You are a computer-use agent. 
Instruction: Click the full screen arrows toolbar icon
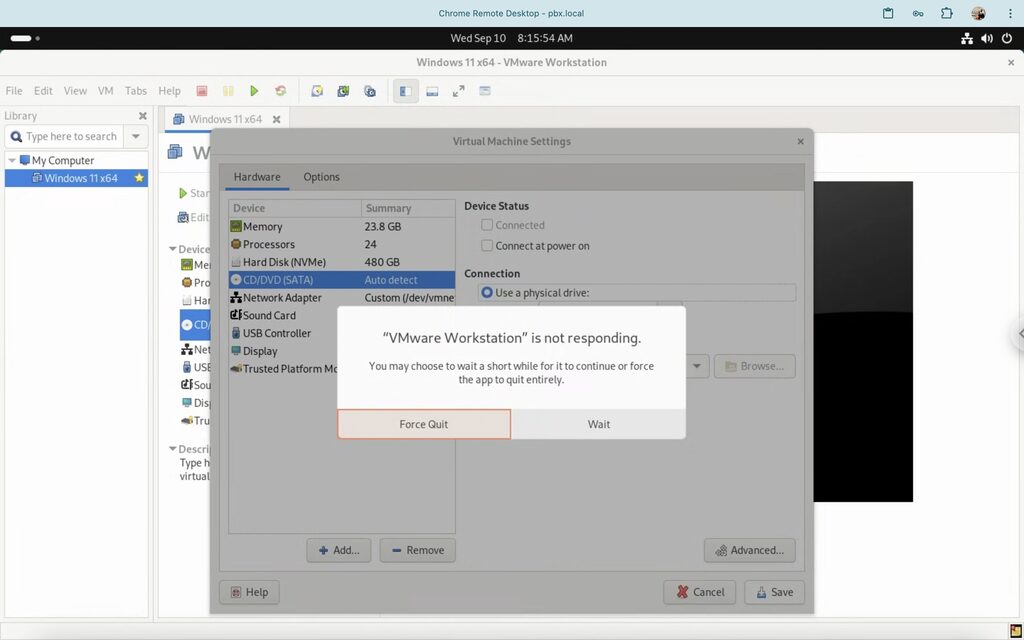(458, 91)
